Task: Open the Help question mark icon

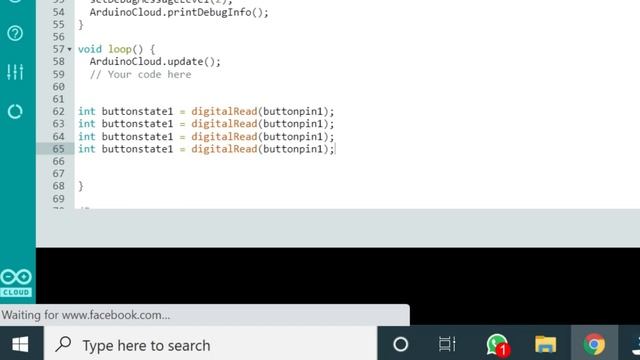Action: coord(15,33)
